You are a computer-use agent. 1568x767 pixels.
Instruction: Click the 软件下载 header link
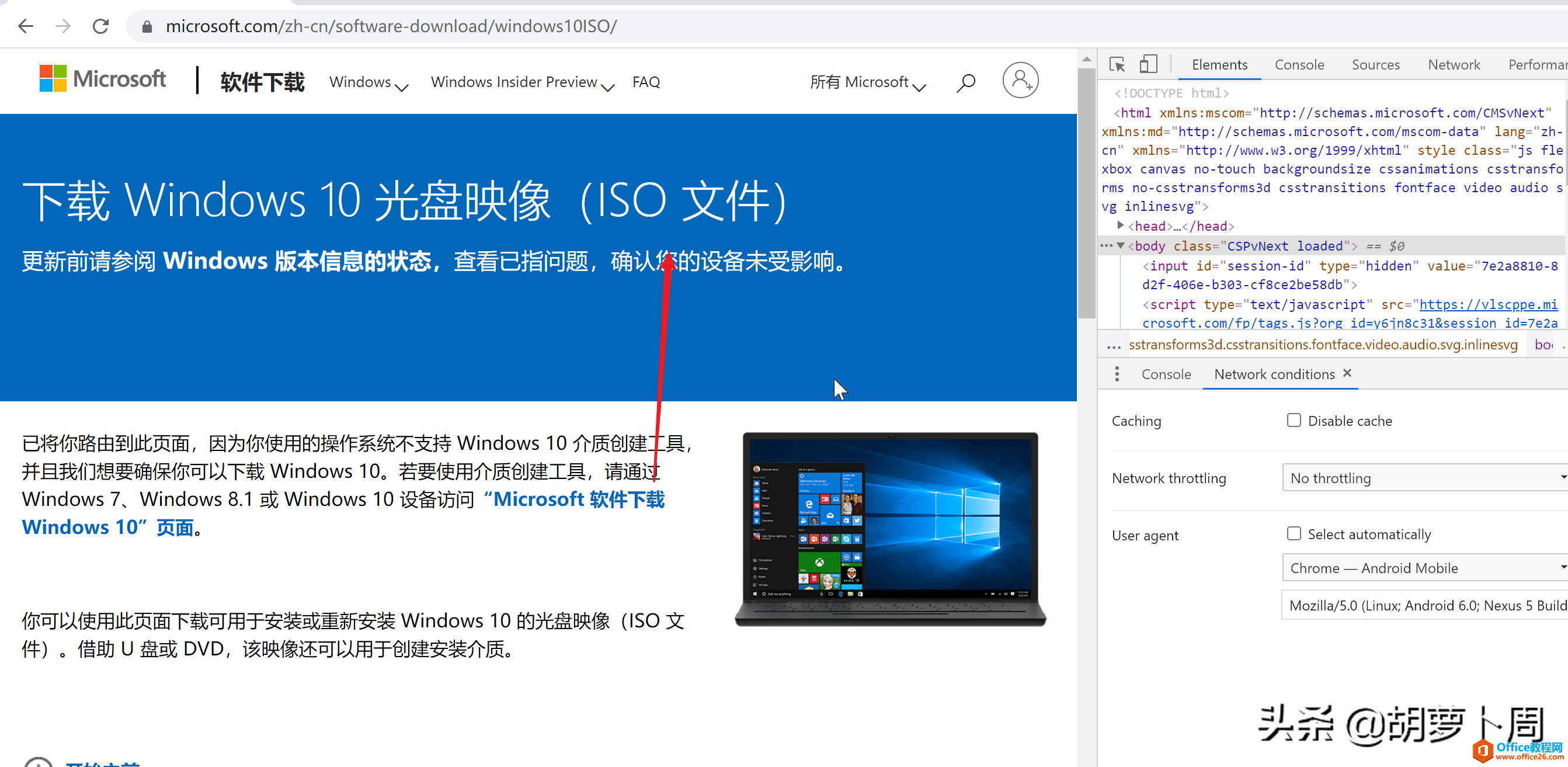click(x=262, y=82)
